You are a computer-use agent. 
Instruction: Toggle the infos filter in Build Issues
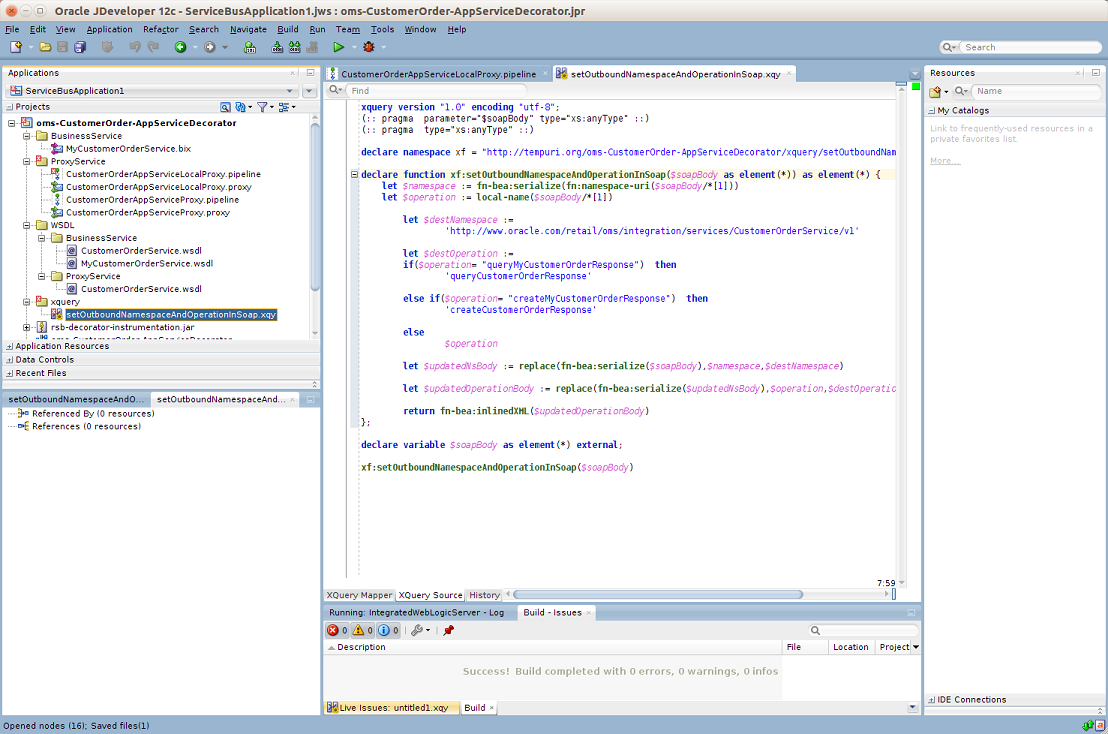click(385, 630)
